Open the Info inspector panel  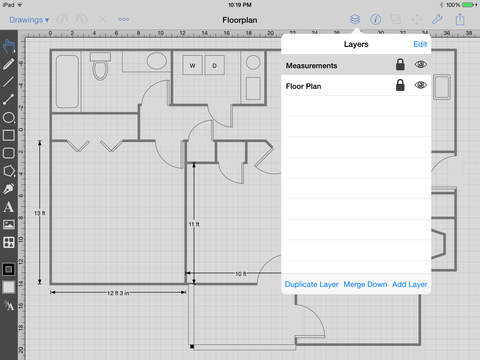tap(376, 20)
